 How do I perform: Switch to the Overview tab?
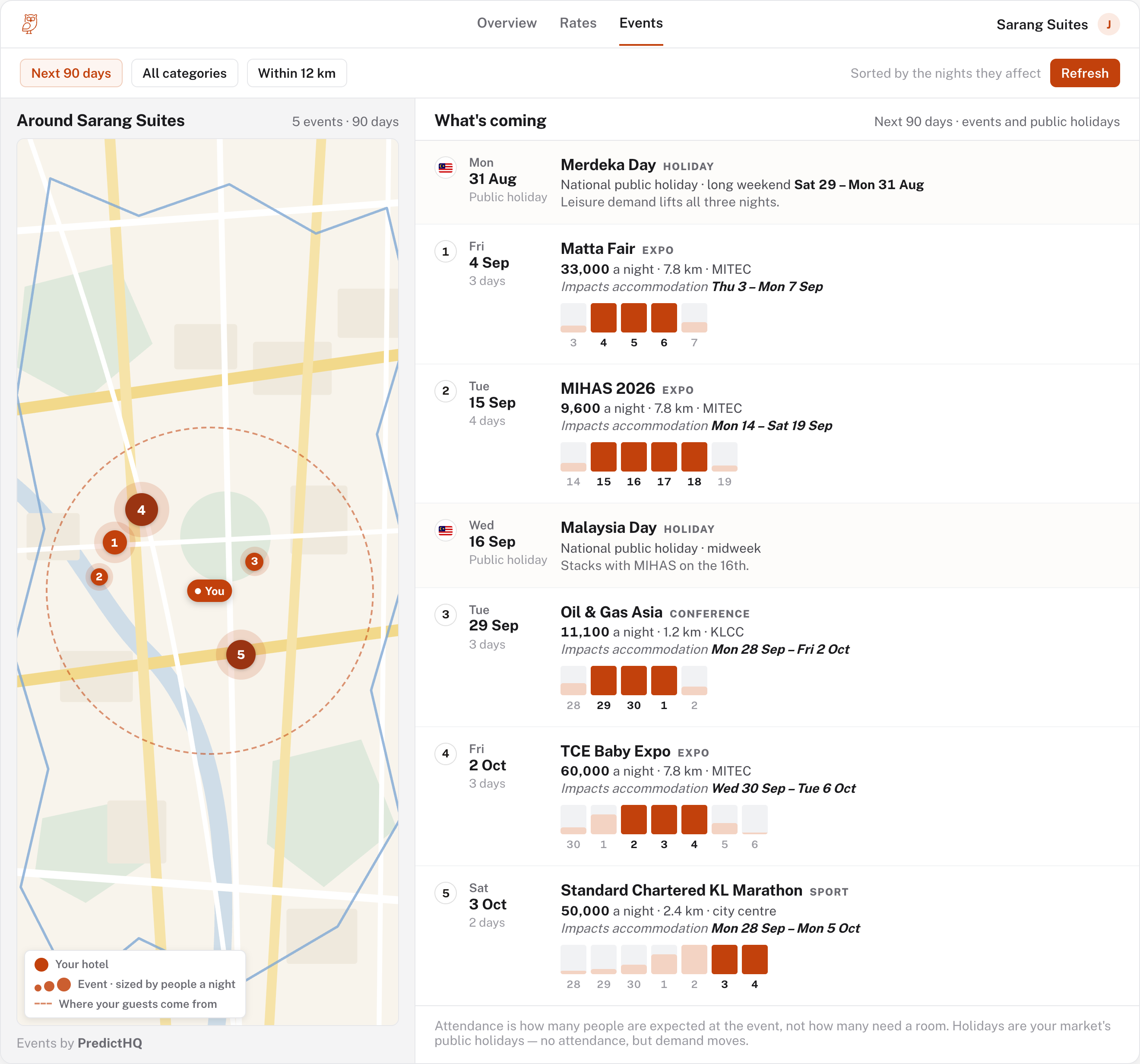point(507,23)
